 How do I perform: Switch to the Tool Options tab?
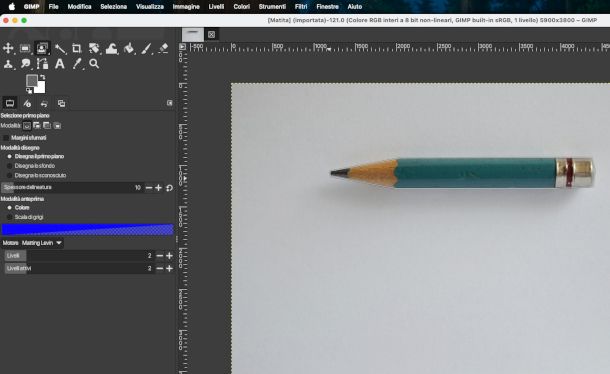[x=10, y=103]
